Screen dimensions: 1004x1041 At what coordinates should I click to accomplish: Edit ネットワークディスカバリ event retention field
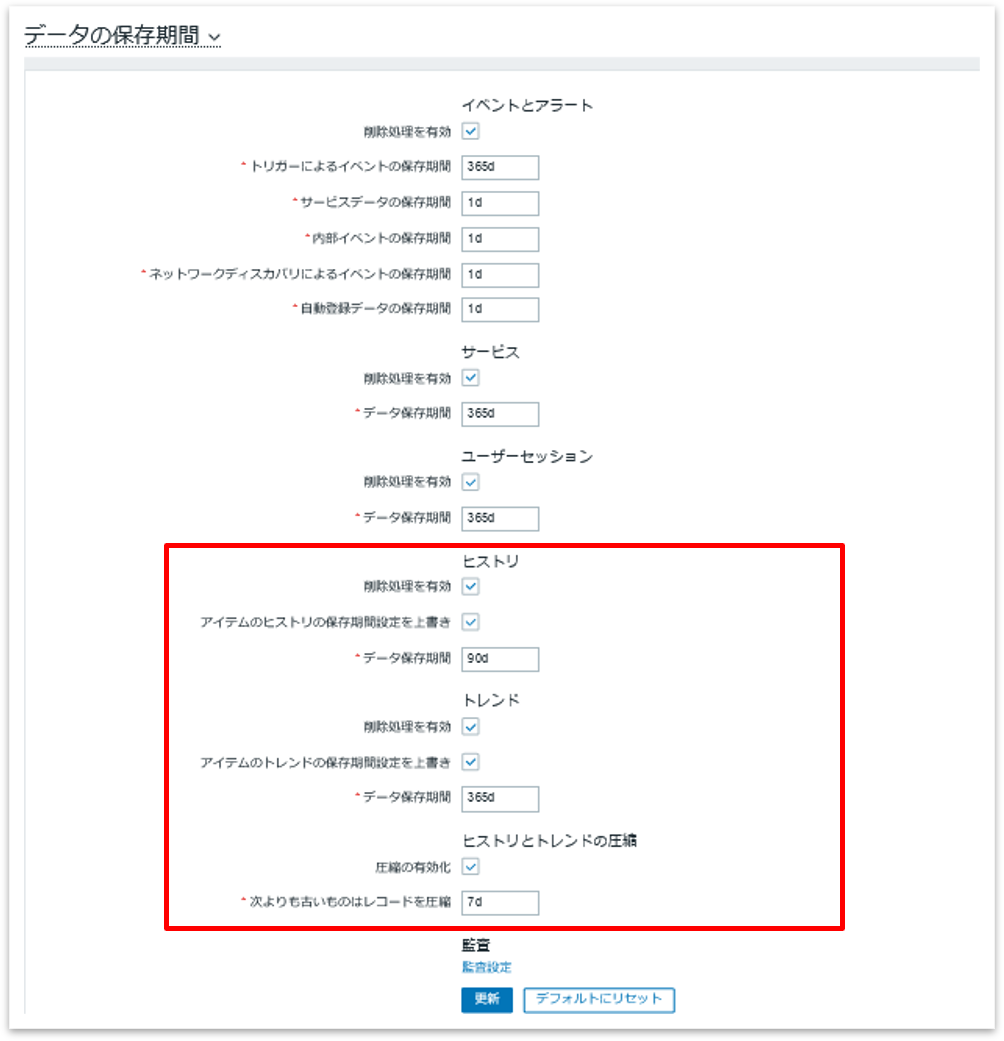pyautogui.click(x=500, y=275)
